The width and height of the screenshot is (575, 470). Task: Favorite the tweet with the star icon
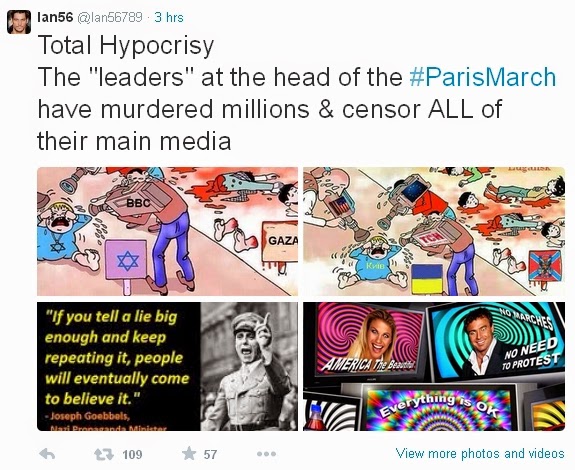tap(189, 454)
